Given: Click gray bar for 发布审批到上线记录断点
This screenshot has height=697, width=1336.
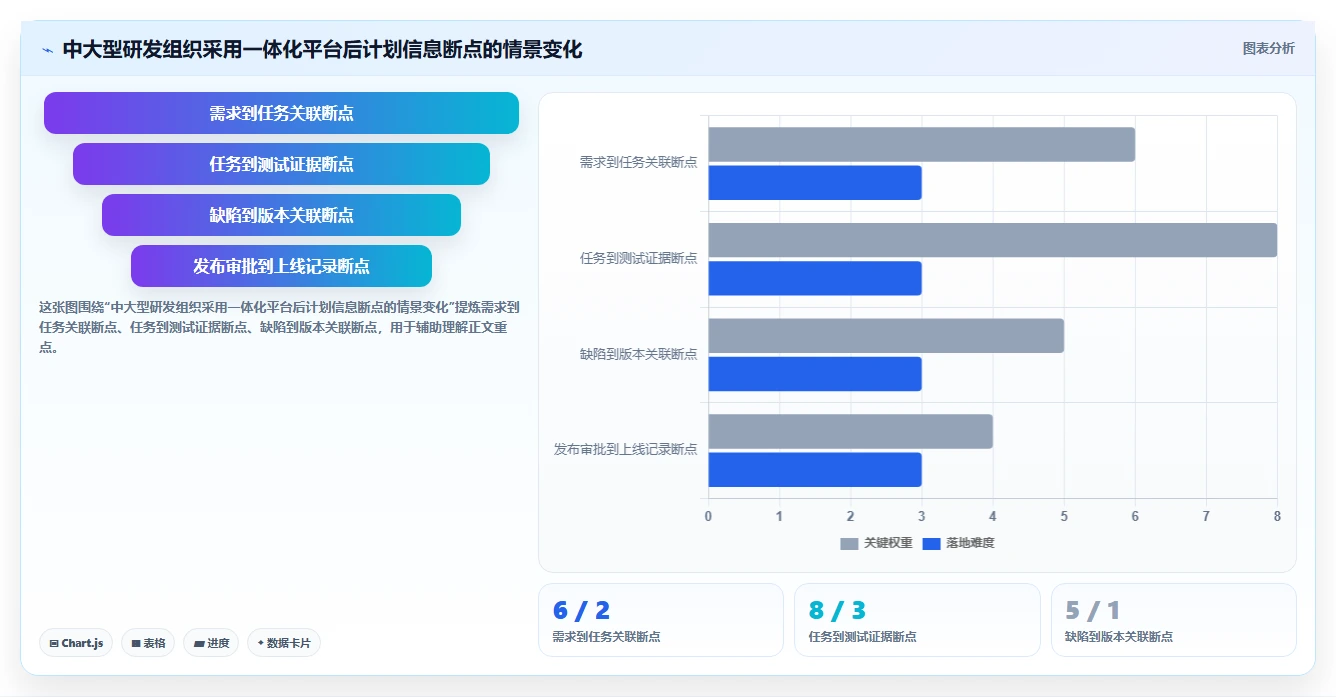Looking at the screenshot, I should (x=851, y=432).
